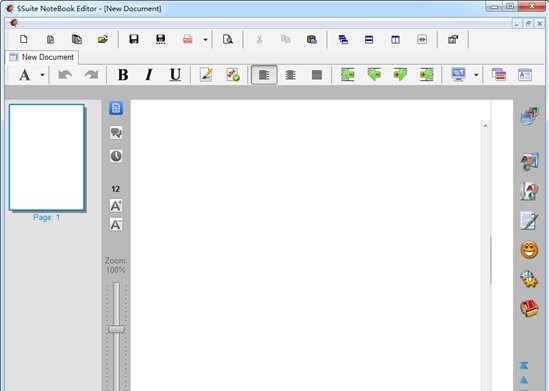Viewport: 549px width, 391px height.
Task: Insert an emoticon via smiley face icon
Action: pos(529,250)
